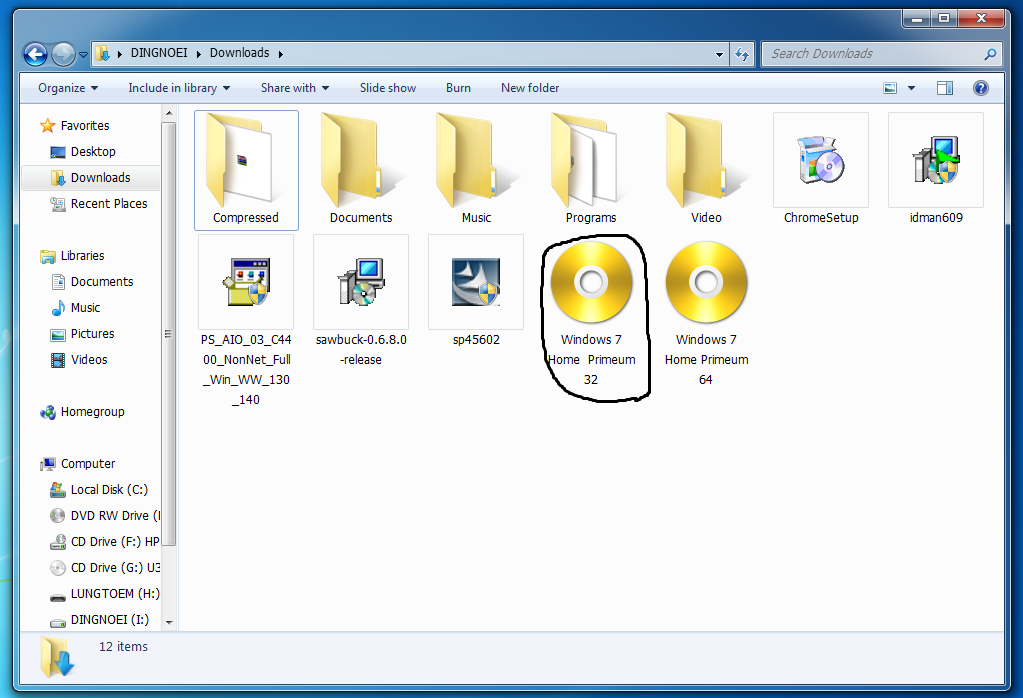Screen dimensions: 1023x698
Task: Select Favorites in navigation pane
Action: click(x=74, y=125)
